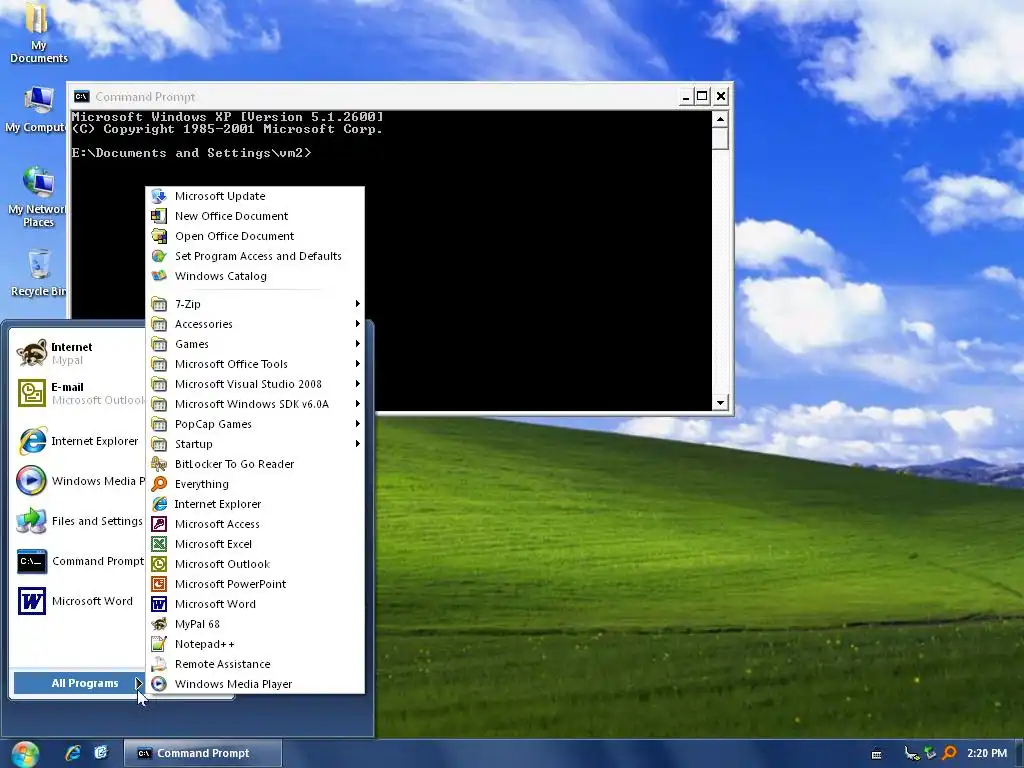Expand the Startup submenu
This screenshot has height=768, width=1024.
click(255, 444)
